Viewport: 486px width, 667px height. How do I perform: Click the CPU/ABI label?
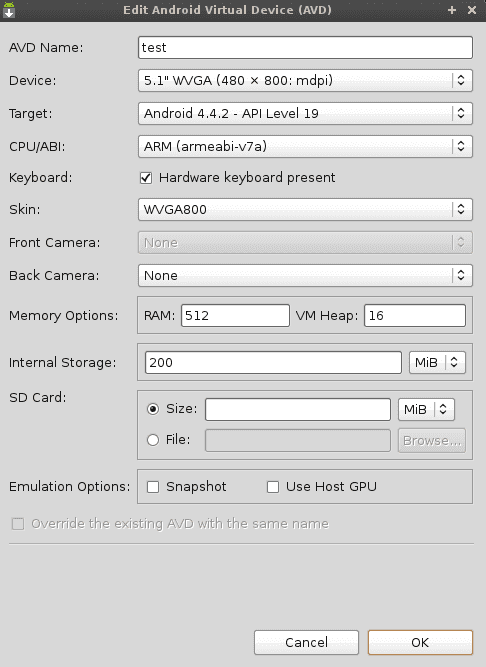point(37,147)
